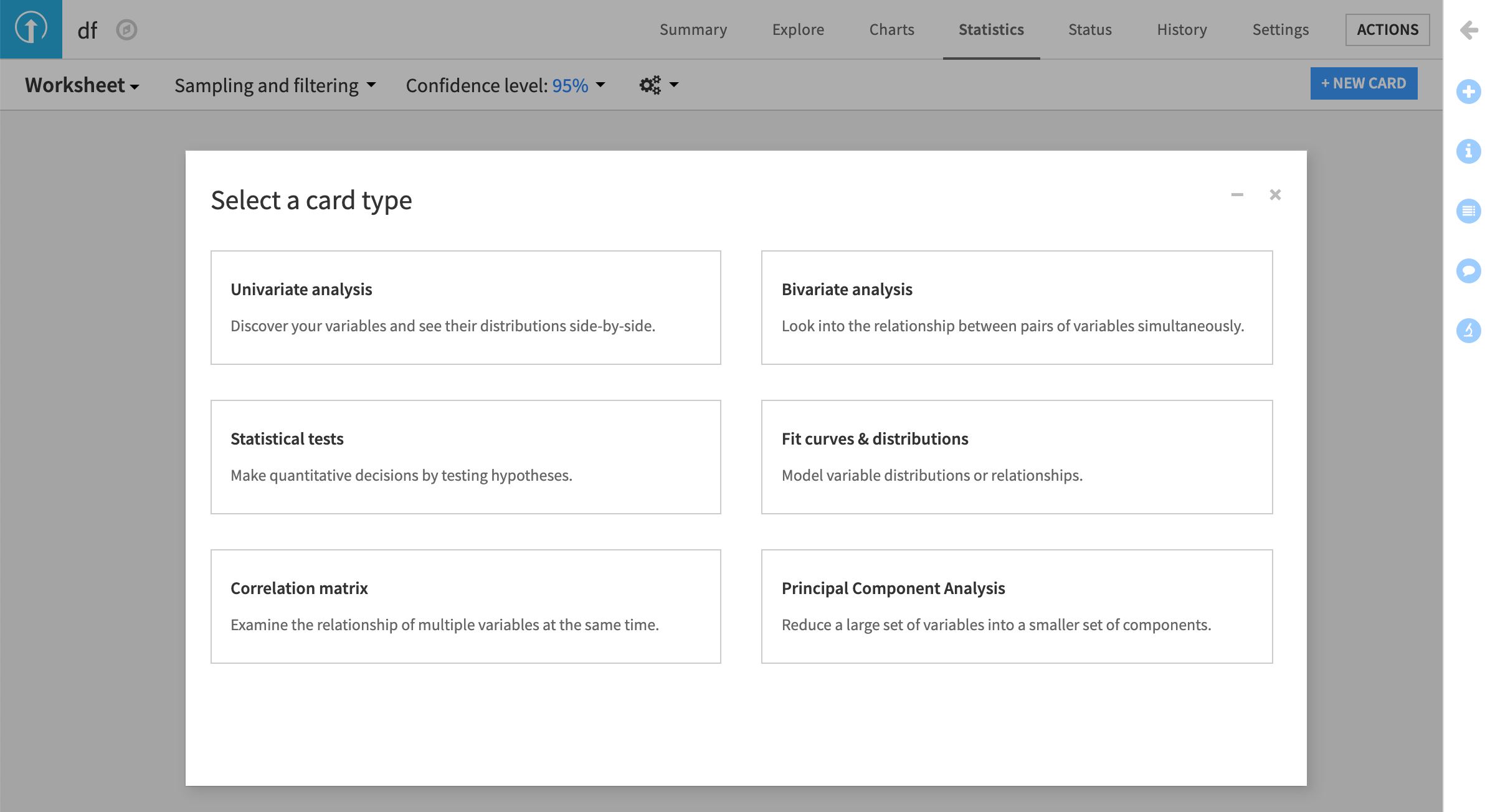Screen dimensions: 1490x812
Task: Close the Select a card type dialog
Action: tap(1275, 195)
